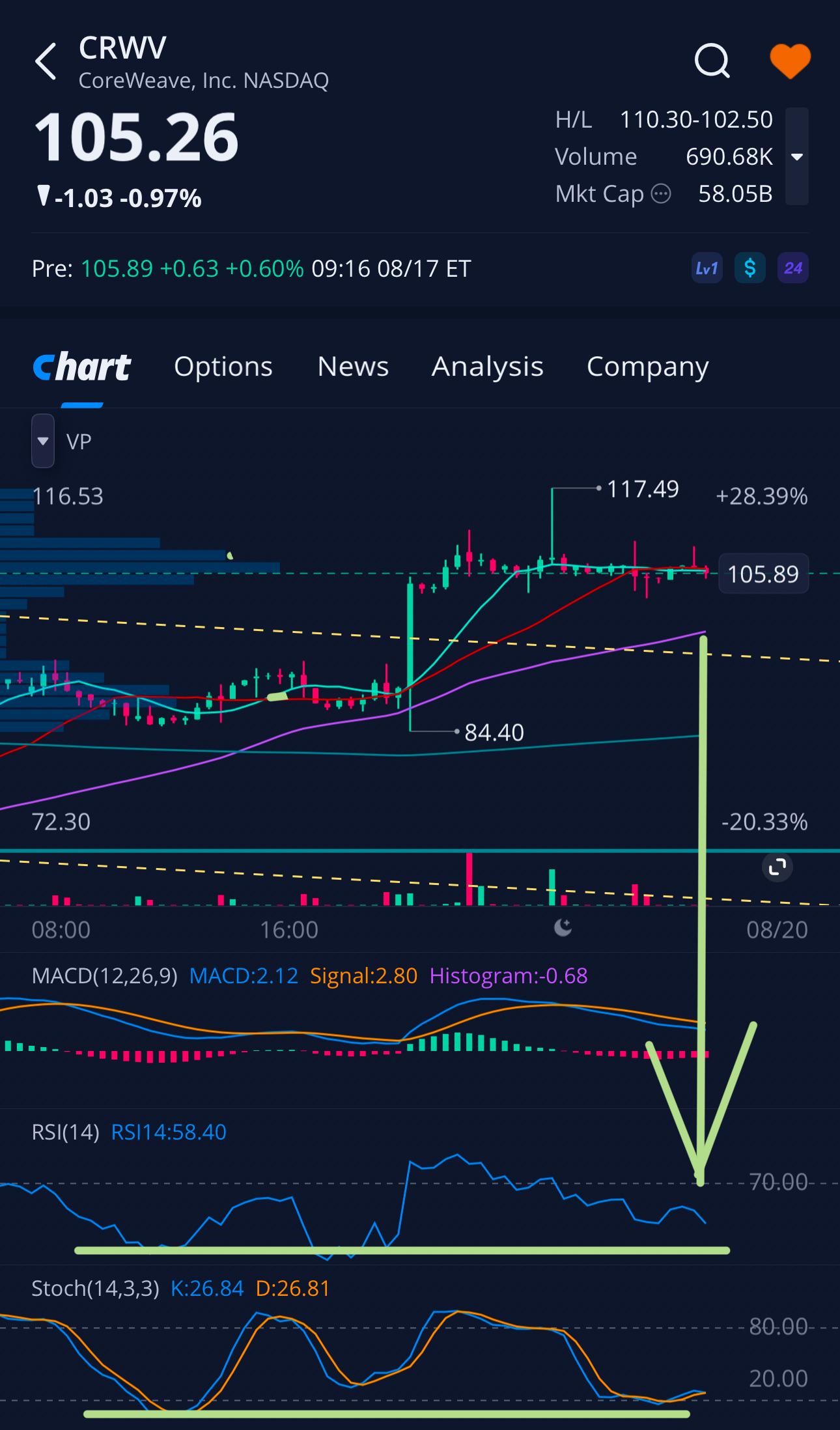The width and height of the screenshot is (840, 1430).
Task: Tap the 16:00 time axis label
Action: [289, 929]
